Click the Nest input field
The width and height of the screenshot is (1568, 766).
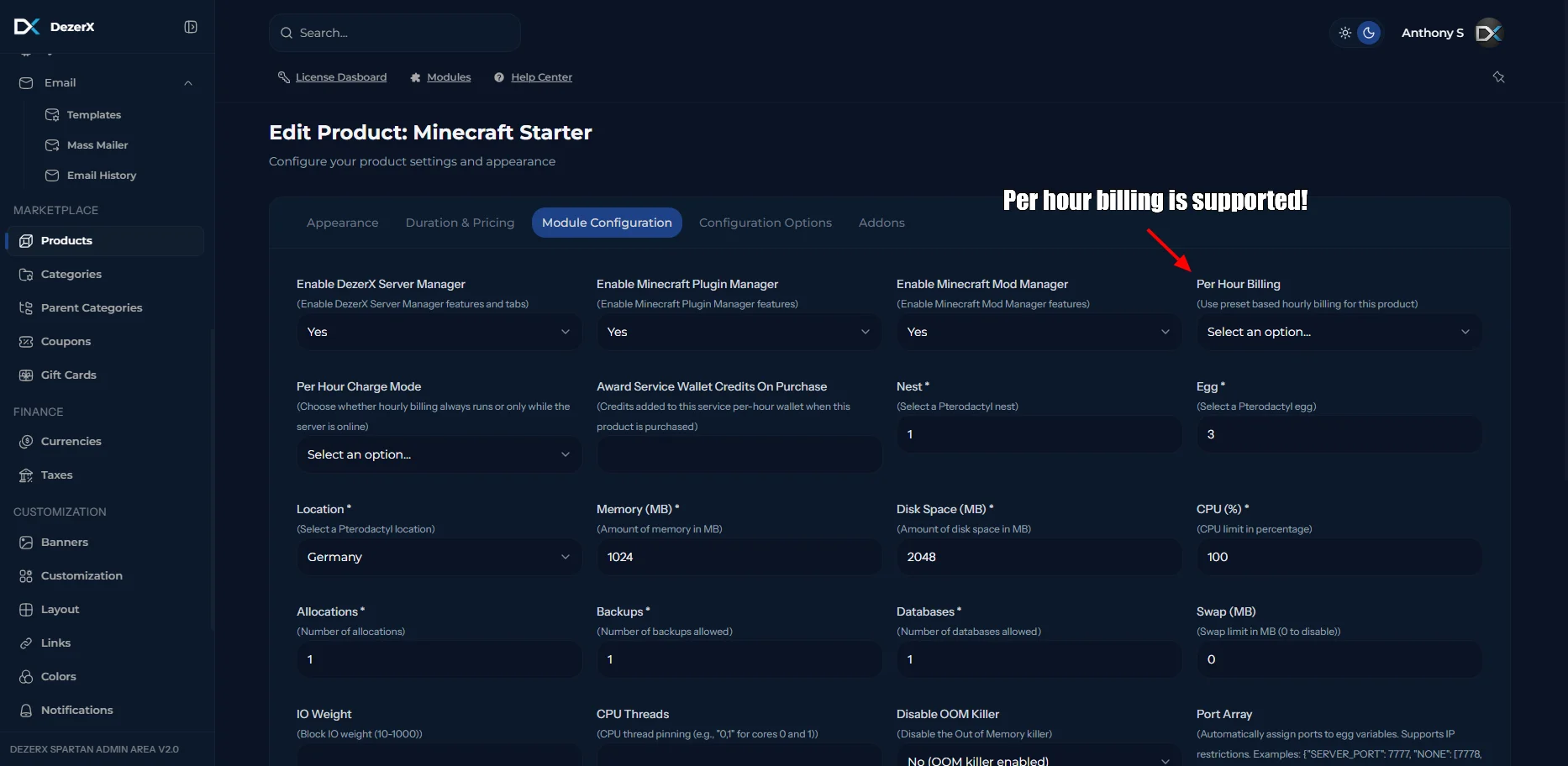coord(1039,434)
